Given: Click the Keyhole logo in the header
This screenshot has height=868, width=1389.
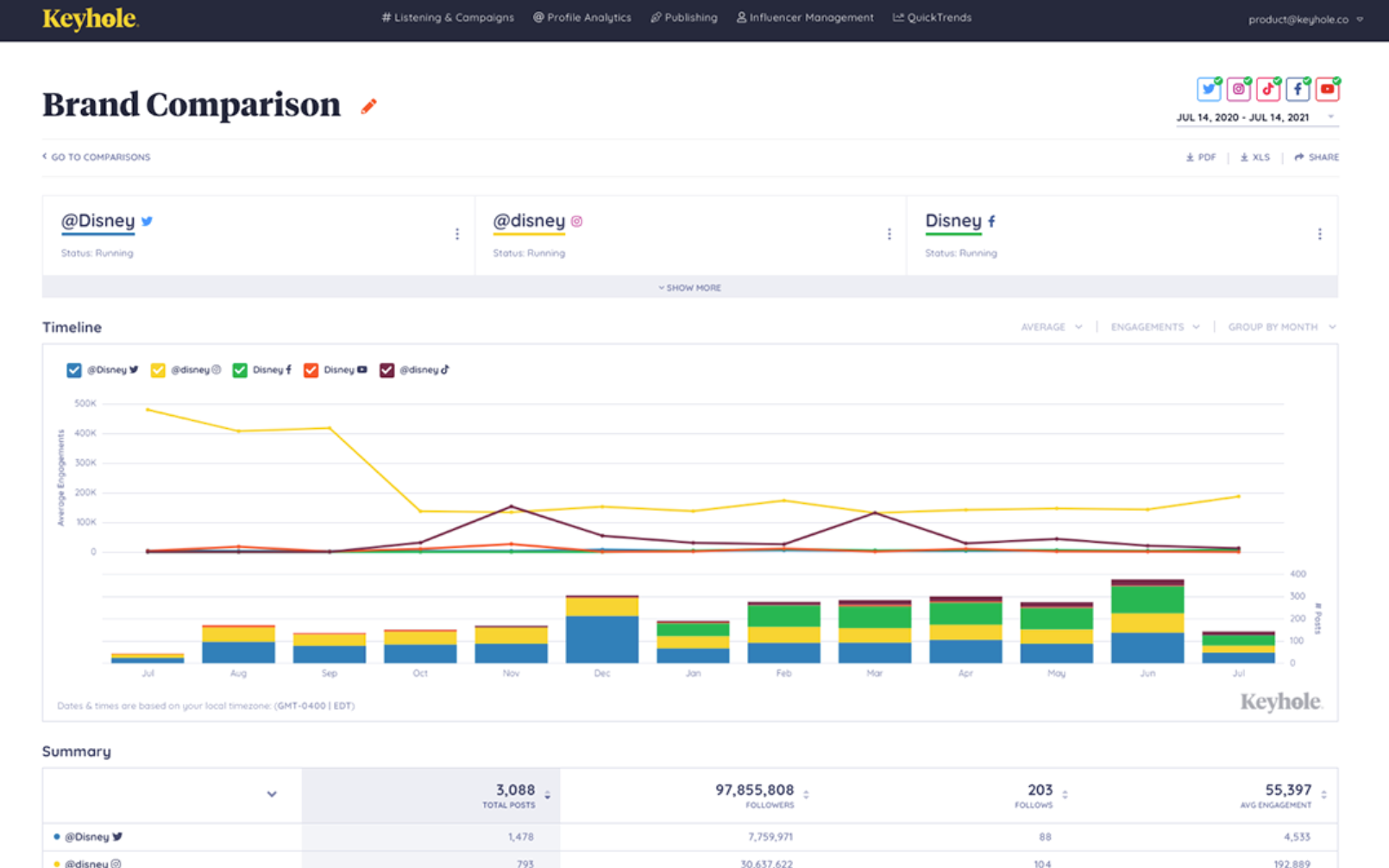Looking at the screenshot, I should [91, 18].
